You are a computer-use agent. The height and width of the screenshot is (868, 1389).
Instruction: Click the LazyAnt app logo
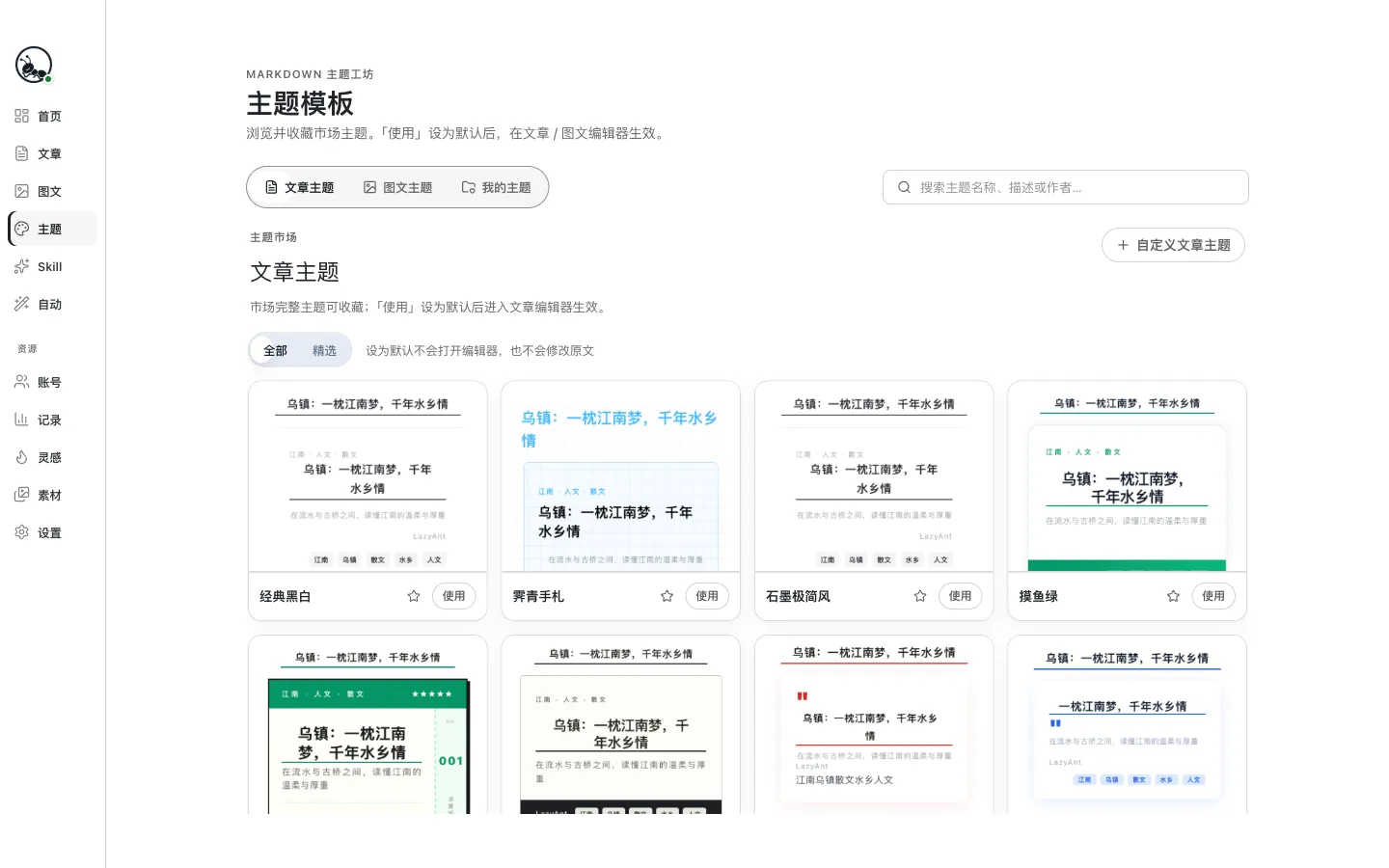[34, 65]
